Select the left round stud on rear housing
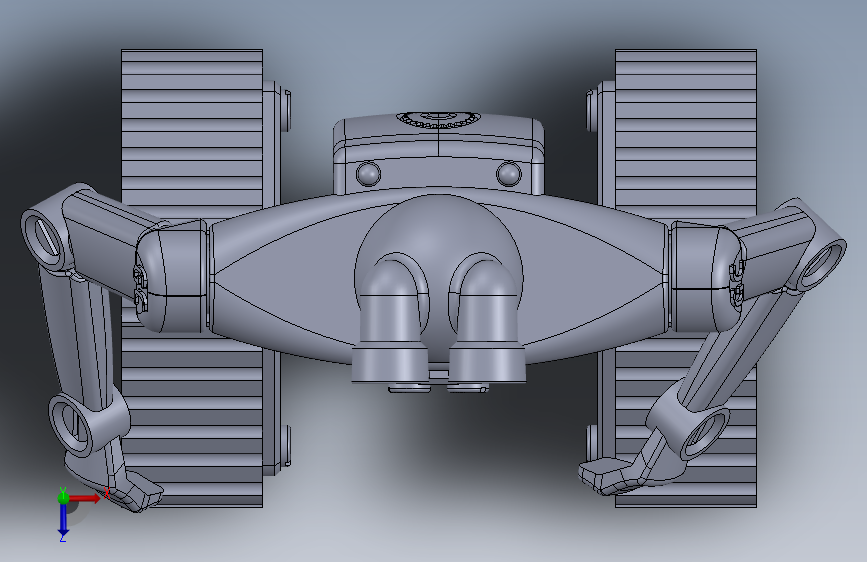The height and width of the screenshot is (562, 867). point(368,173)
